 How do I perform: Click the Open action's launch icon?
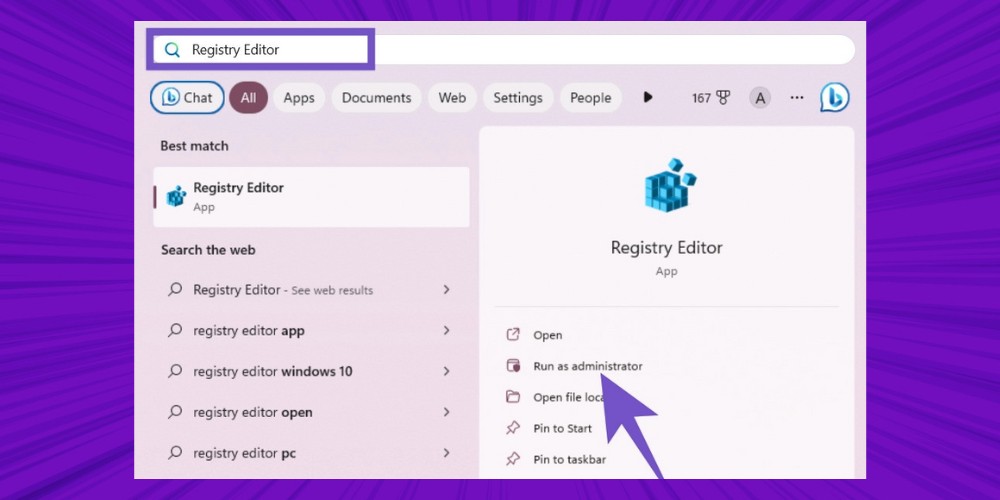[x=513, y=334]
